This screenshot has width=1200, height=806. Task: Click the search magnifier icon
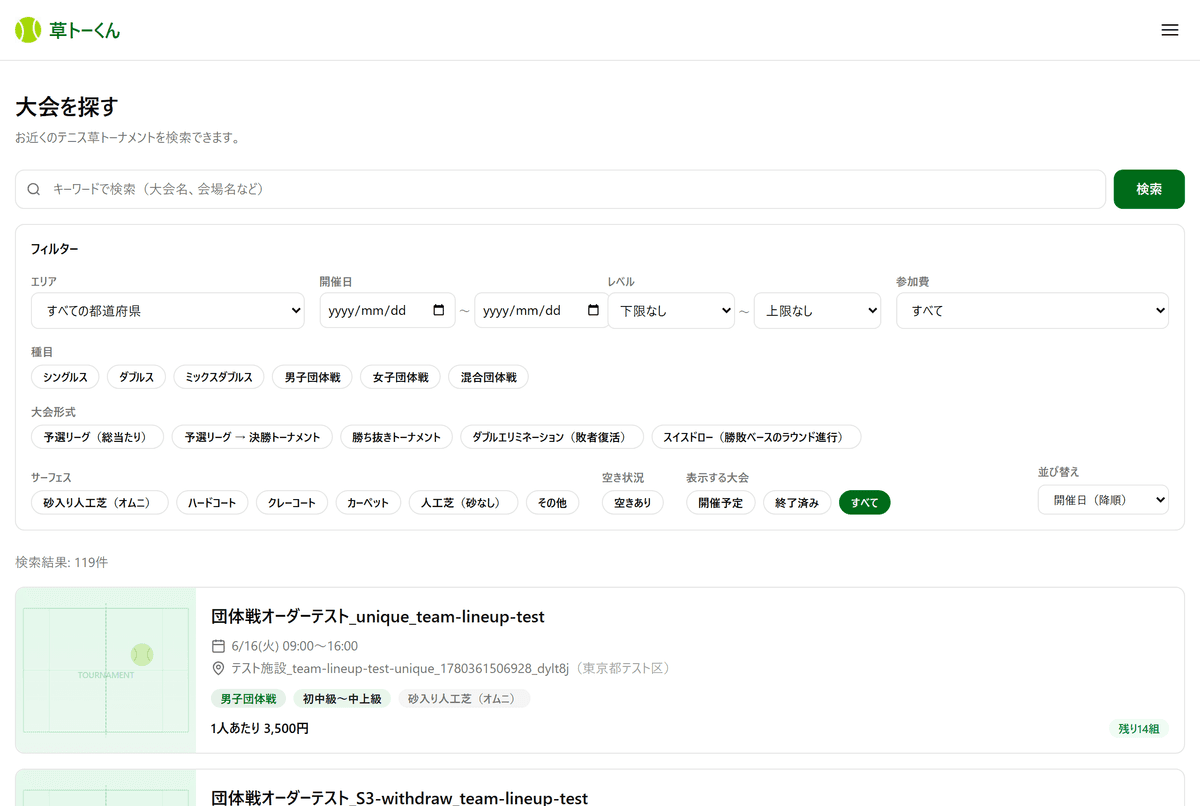point(33,189)
